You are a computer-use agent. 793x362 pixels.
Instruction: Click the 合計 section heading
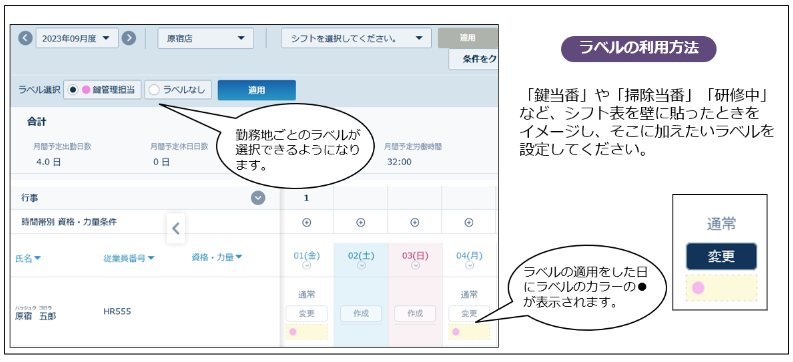37,122
